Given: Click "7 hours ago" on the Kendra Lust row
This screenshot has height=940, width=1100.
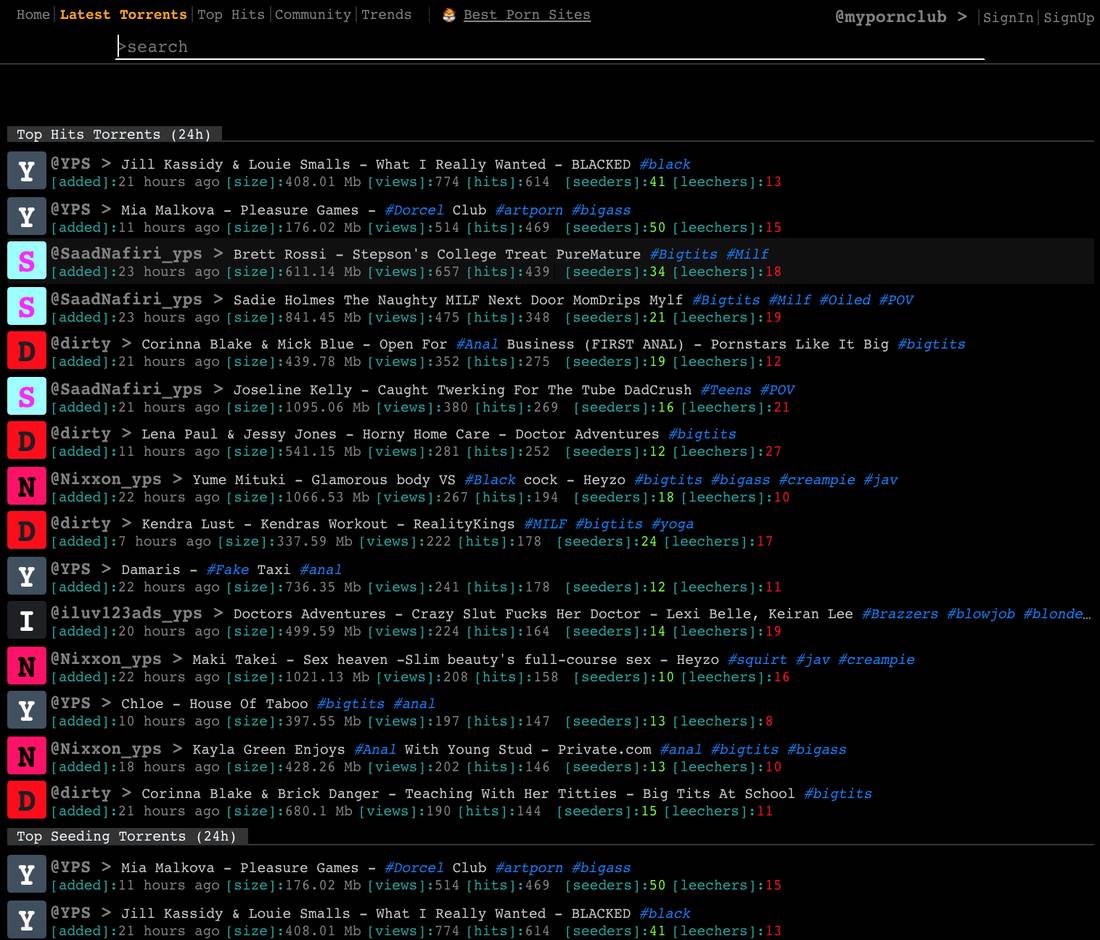Looking at the screenshot, I should point(164,542).
